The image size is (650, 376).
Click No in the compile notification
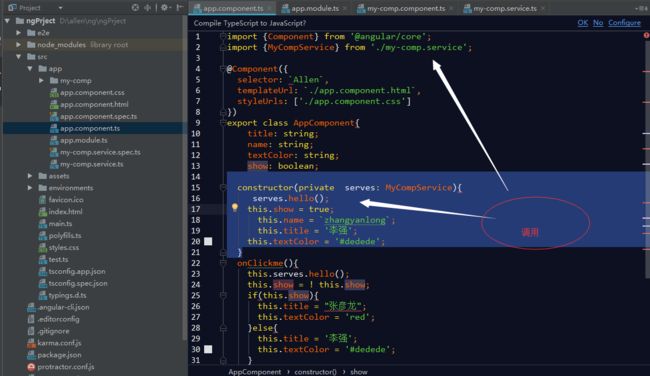tap(598, 23)
